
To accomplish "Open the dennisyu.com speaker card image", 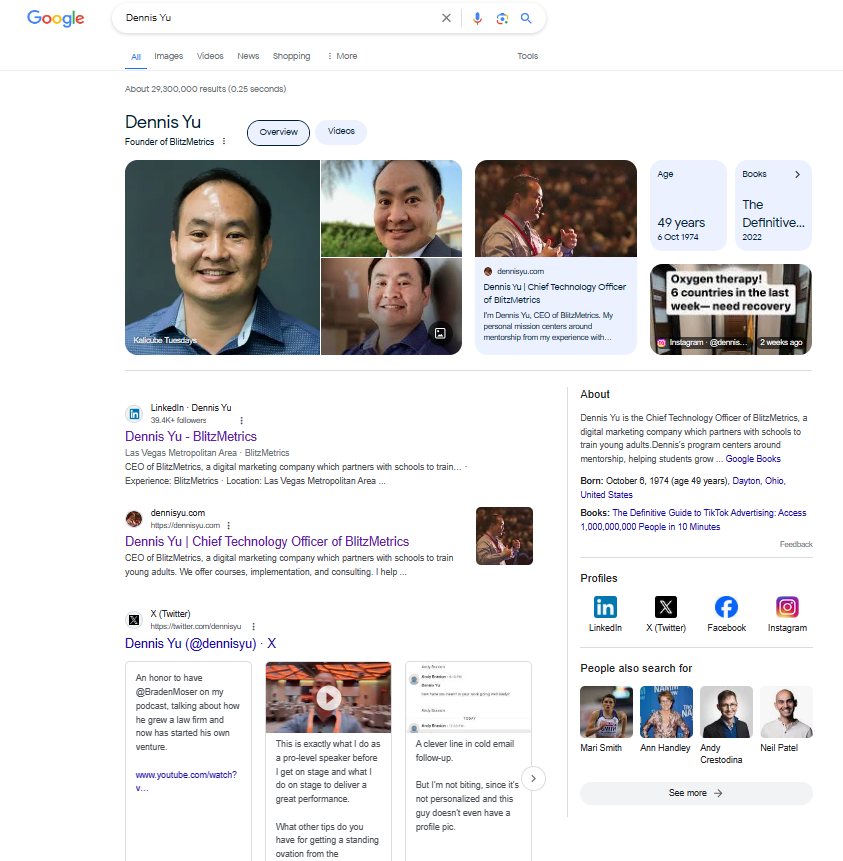I will tap(556, 209).
